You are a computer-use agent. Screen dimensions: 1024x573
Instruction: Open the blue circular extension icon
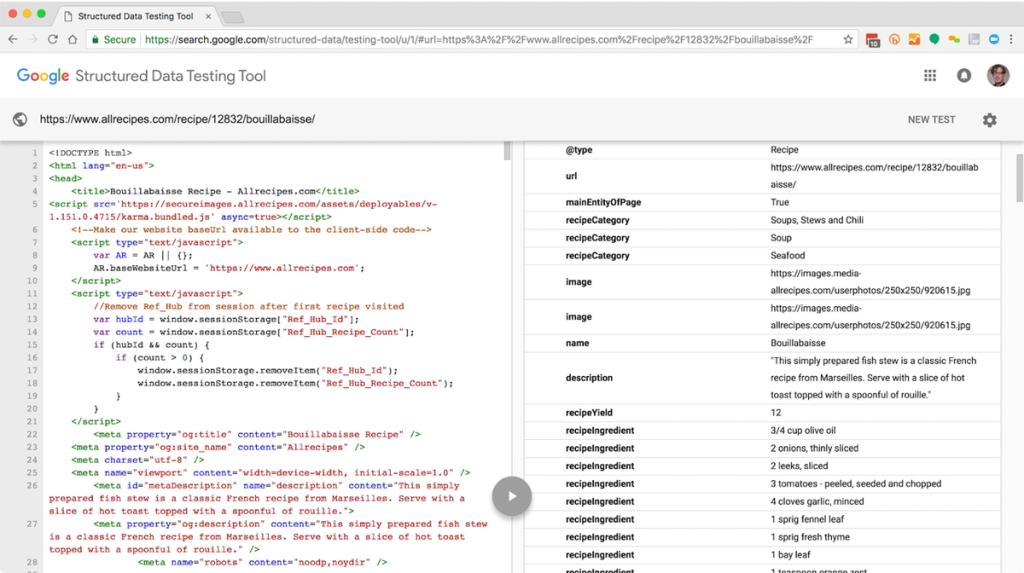993,39
